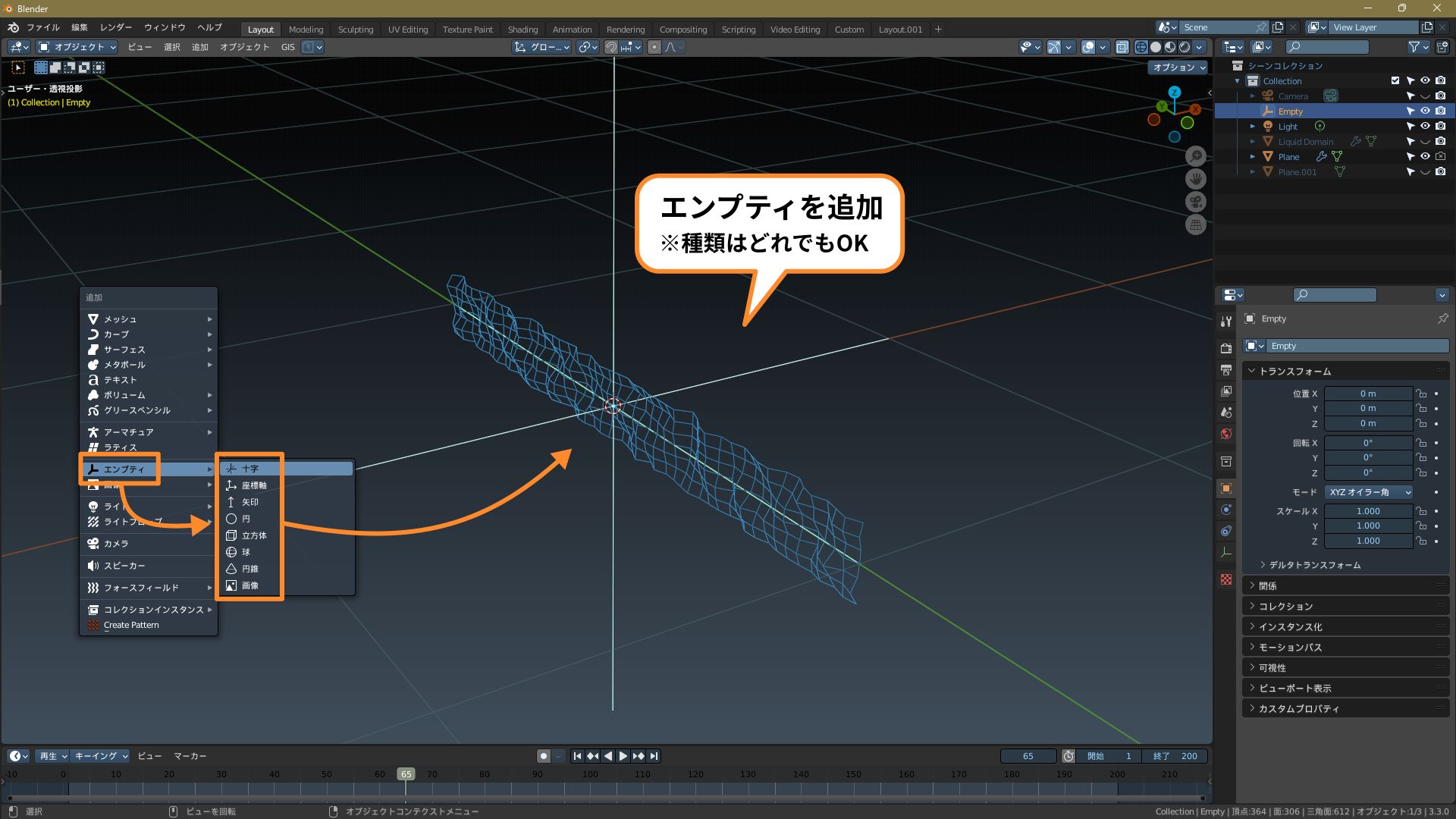Viewport: 1456px width, 819px height.
Task: Hide the Light object in viewport
Action: click(x=1425, y=127)
